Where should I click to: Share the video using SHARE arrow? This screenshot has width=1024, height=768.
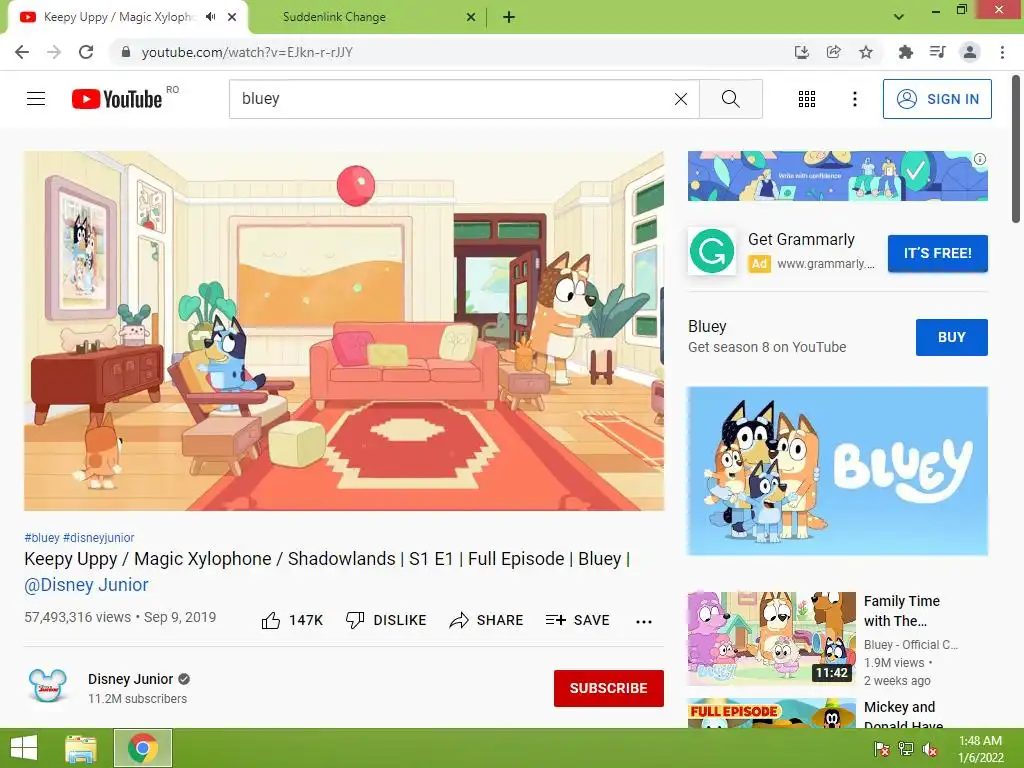[487, 620]
